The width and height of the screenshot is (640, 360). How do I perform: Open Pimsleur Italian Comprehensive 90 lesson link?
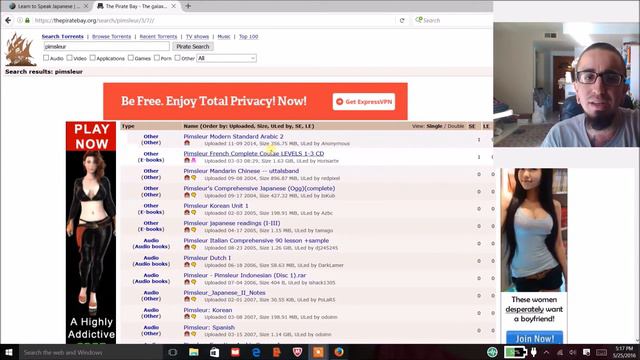coord(256,240)
